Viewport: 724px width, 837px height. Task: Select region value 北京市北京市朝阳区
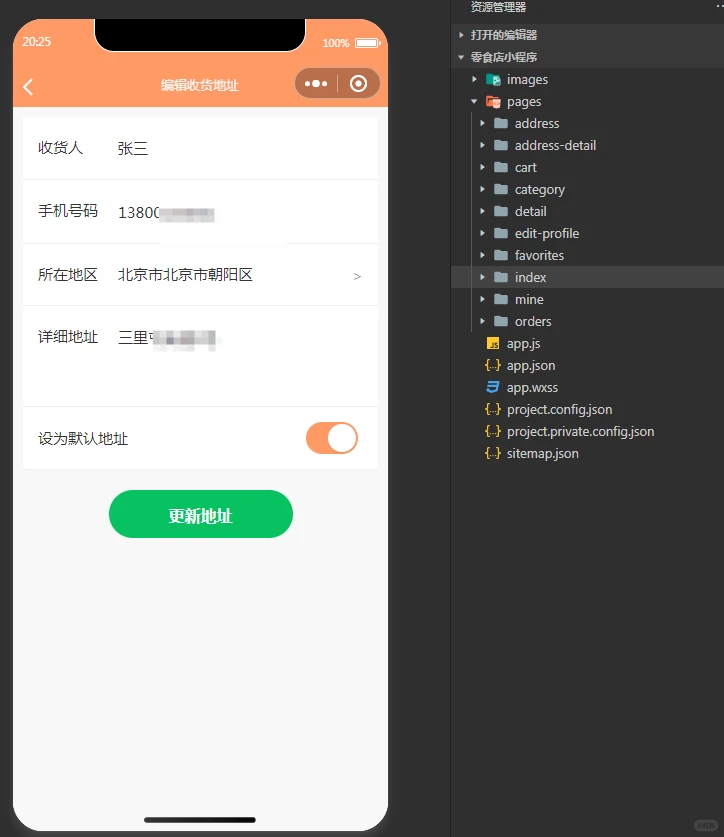pyautogui.click(x=185, y=275)
